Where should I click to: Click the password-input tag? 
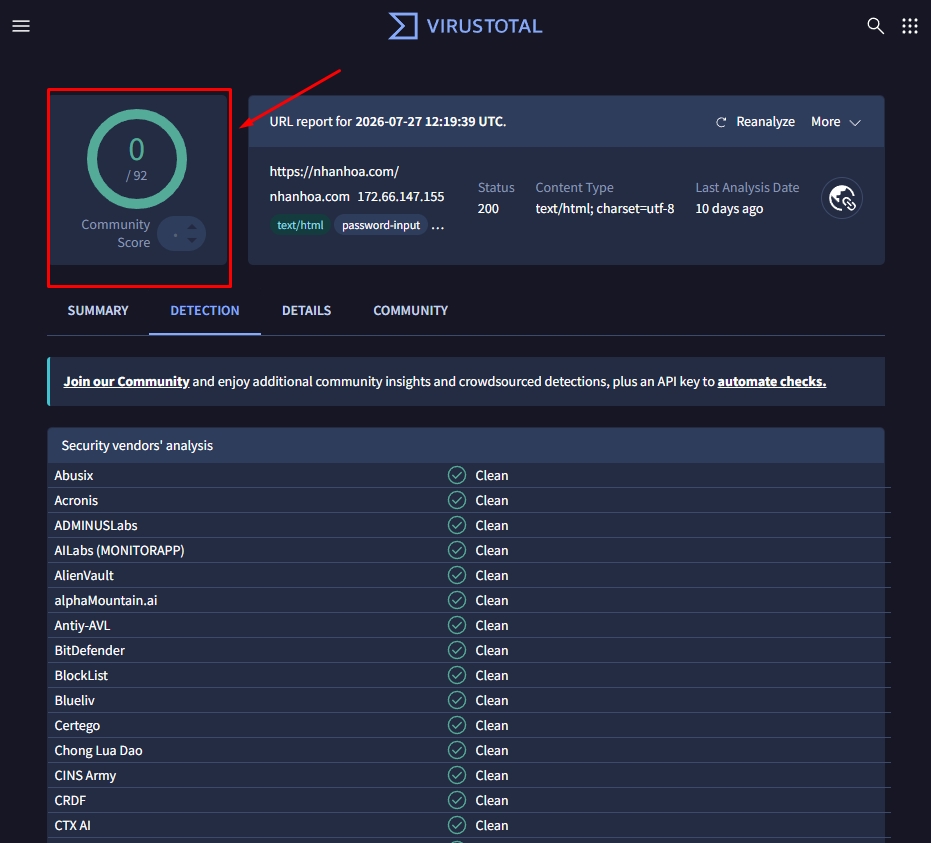(381, 225)
